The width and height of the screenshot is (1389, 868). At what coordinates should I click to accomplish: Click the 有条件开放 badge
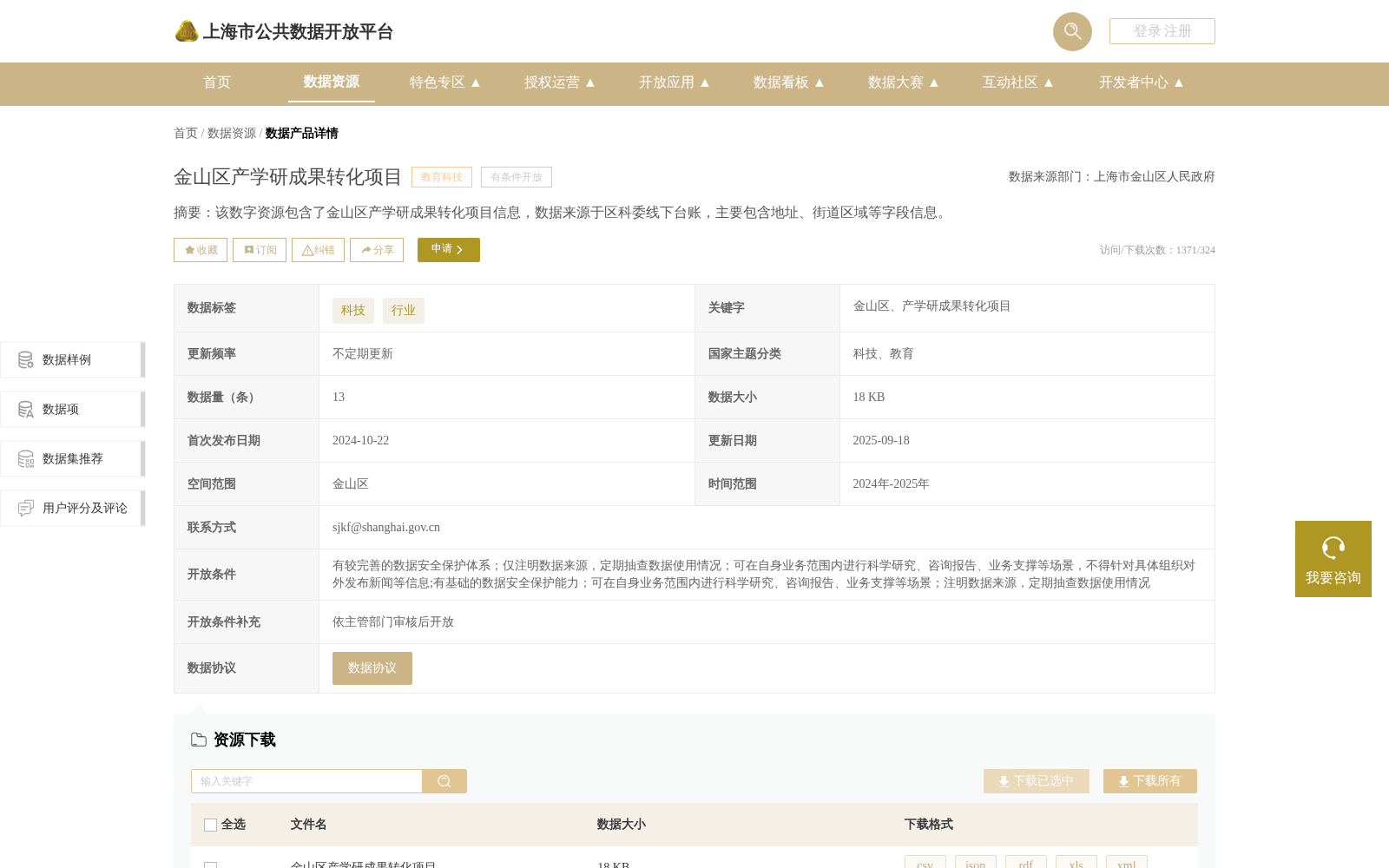517,177
